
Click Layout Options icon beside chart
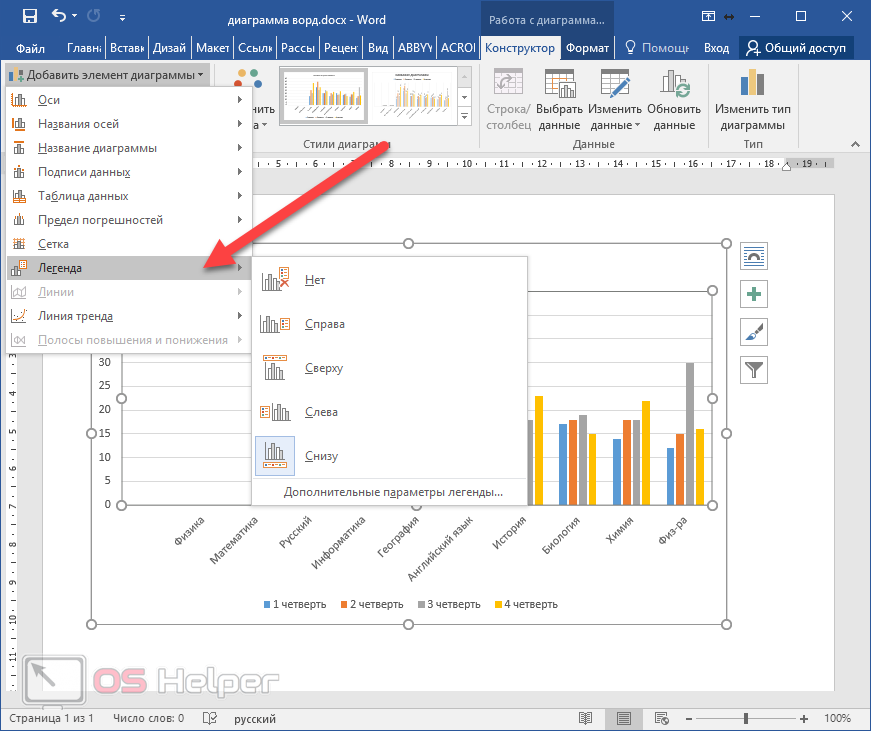(754, 256)
